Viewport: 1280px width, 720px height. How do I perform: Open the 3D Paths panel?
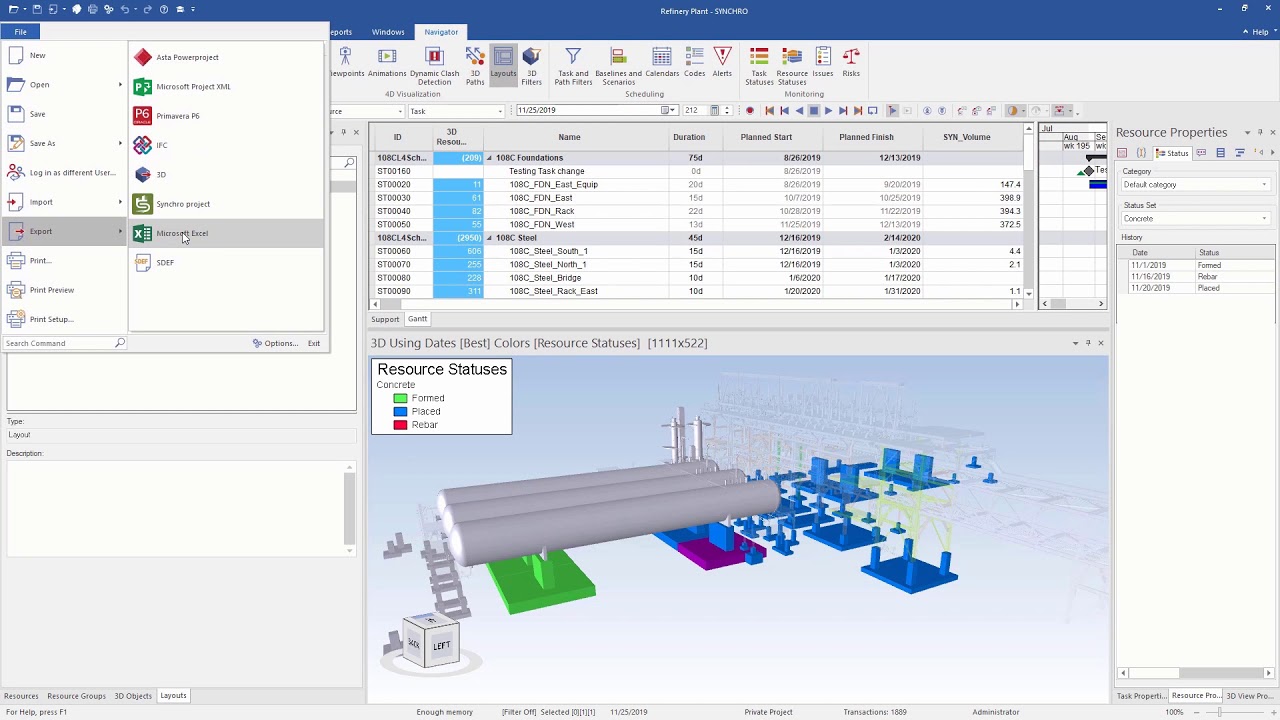tap(475, 66)
